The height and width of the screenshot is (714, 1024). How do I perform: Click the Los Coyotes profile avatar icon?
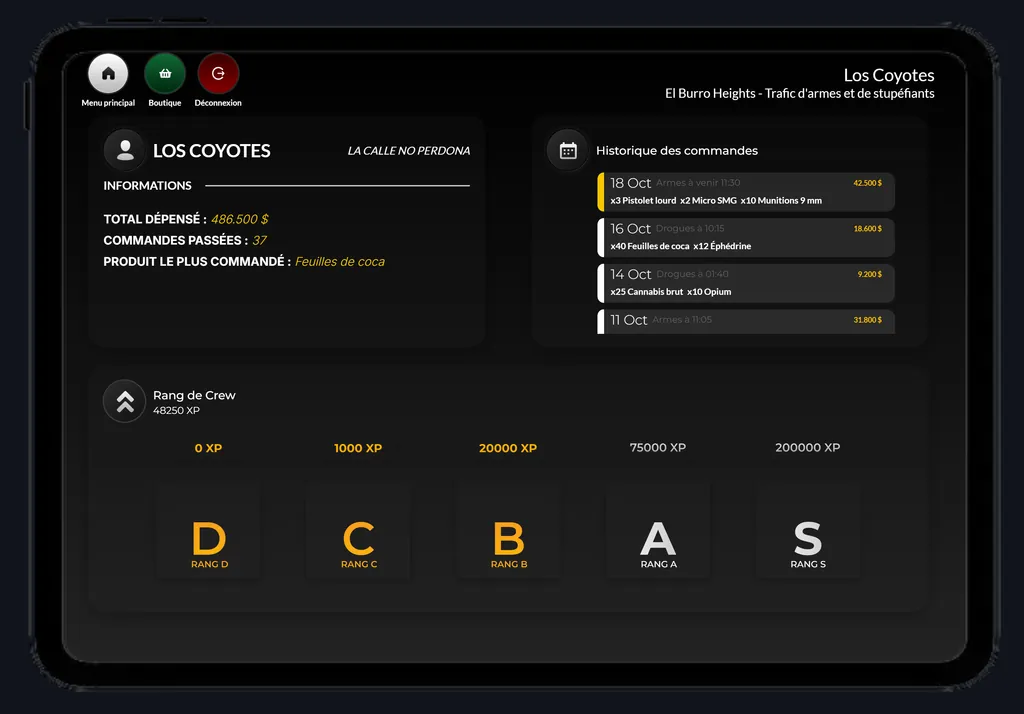pos(125,150)
